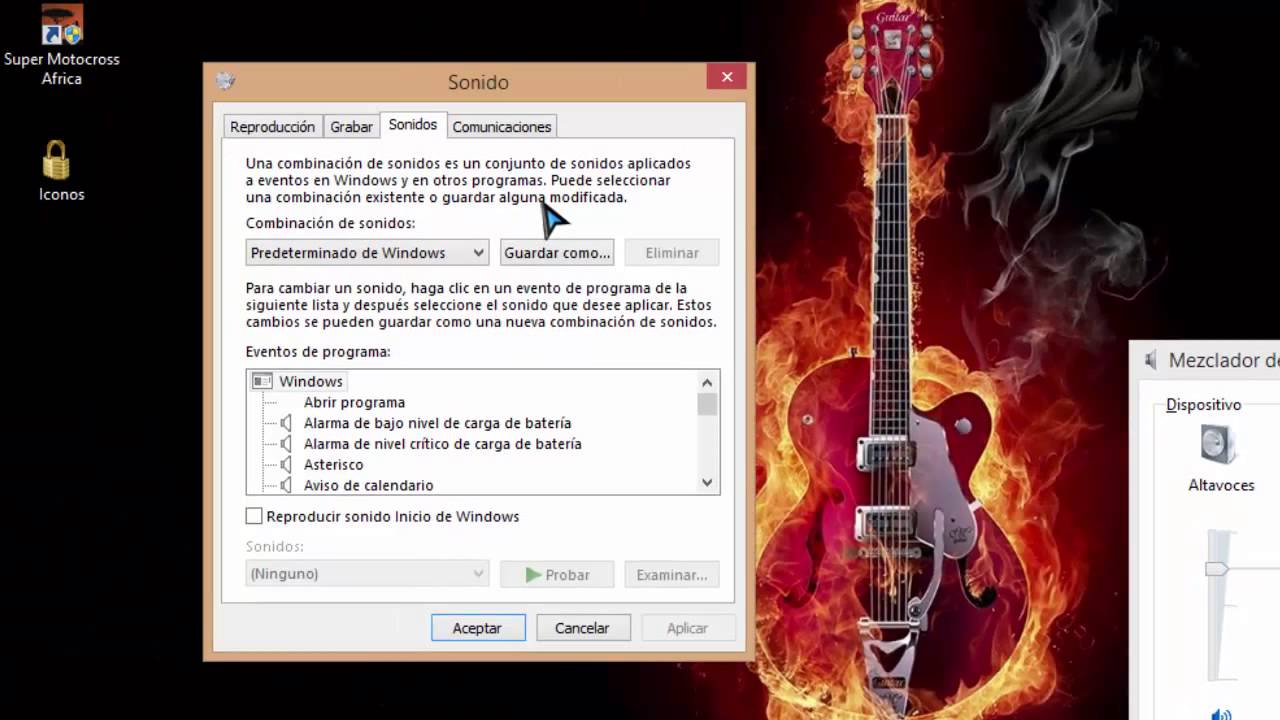The image size is (1280, 720).
Task: Click speaker icon beside Asterisco
Action: (x=286, y=465)
